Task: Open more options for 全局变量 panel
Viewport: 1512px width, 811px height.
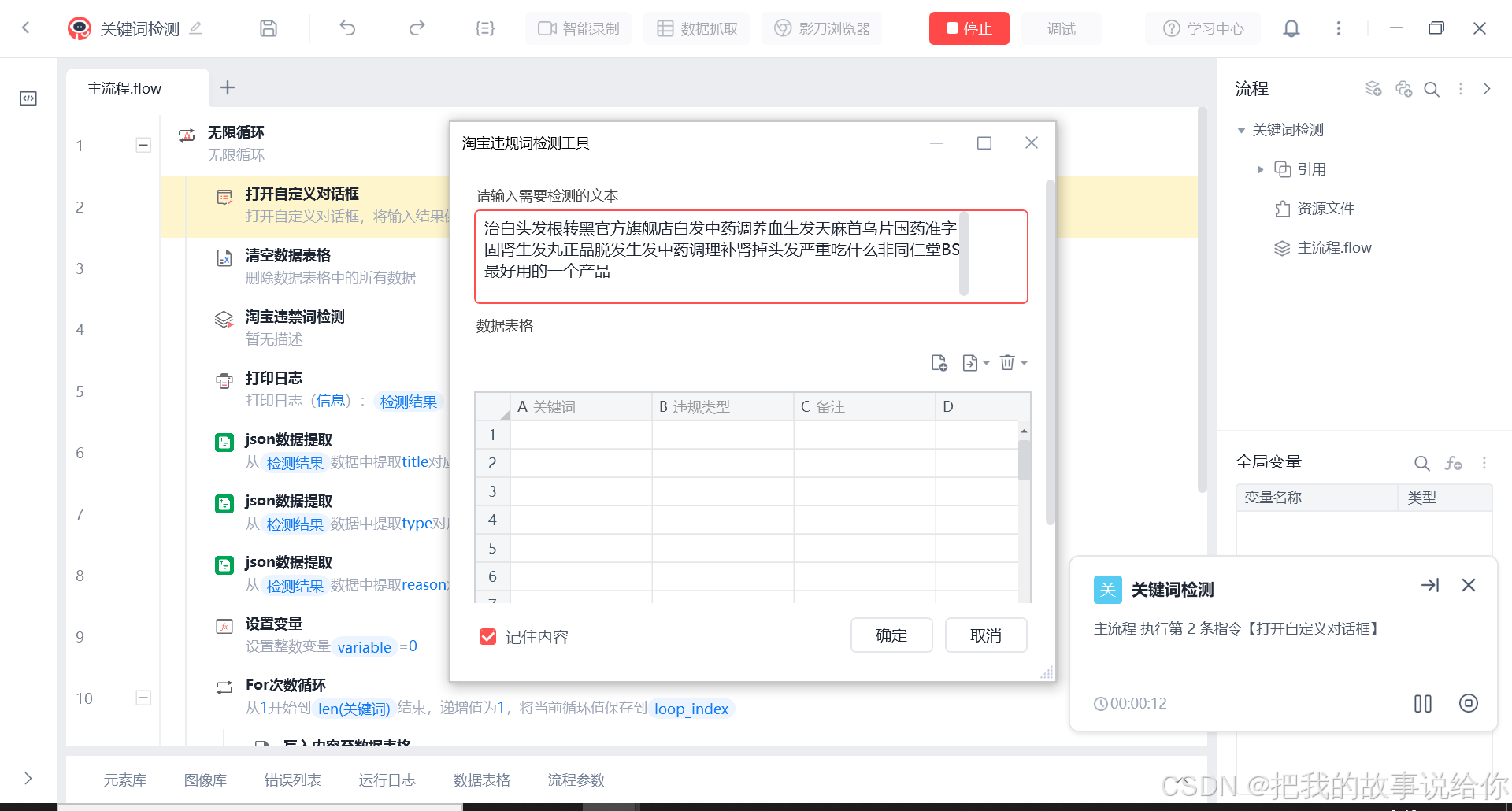Action: click(1484, 463)
